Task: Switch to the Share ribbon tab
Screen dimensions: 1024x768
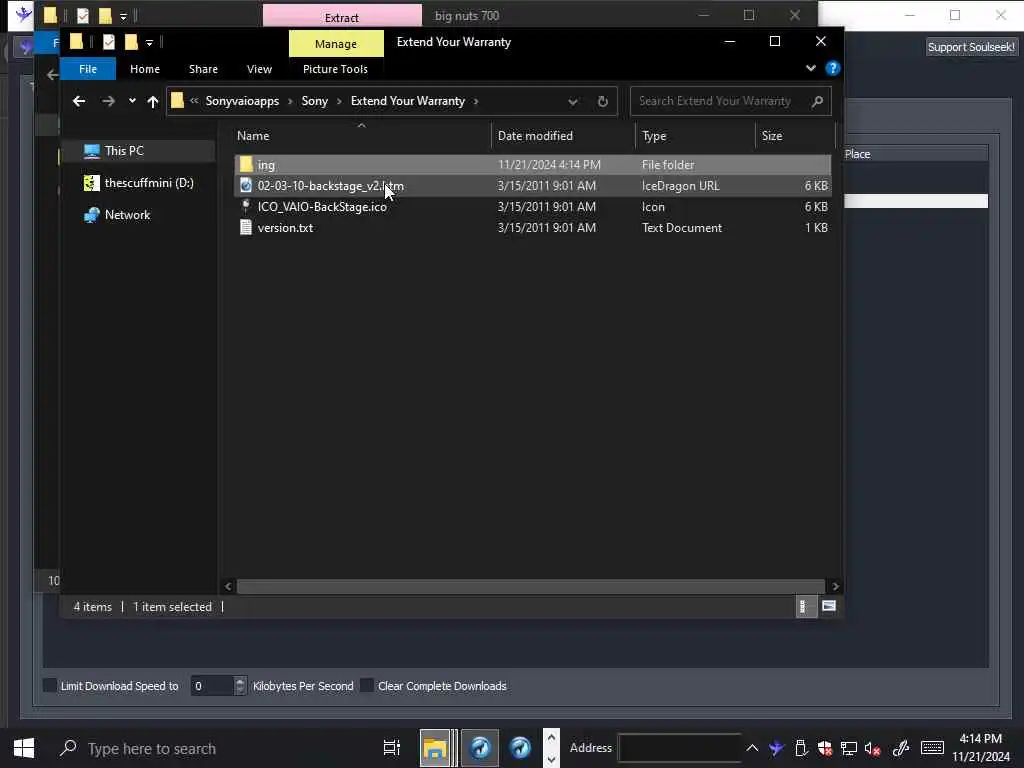Action: 203,69
